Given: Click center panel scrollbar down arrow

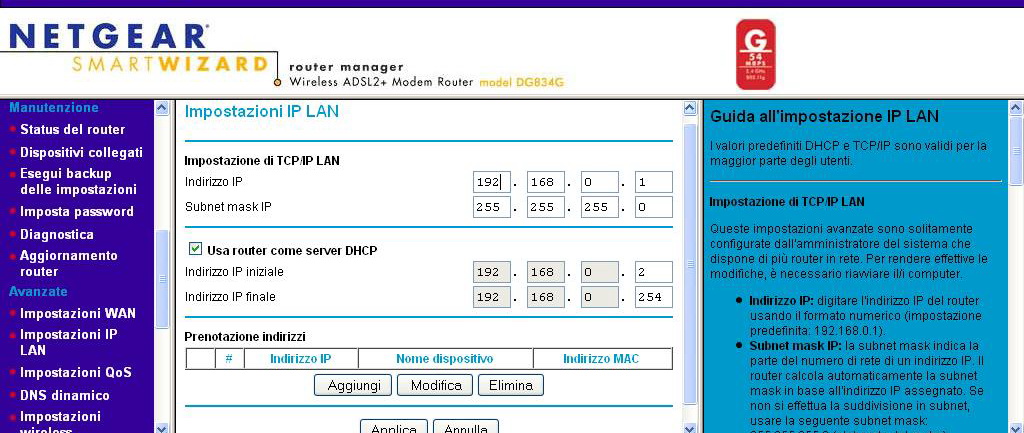Looking at the screenshot, I should point(690,428).
